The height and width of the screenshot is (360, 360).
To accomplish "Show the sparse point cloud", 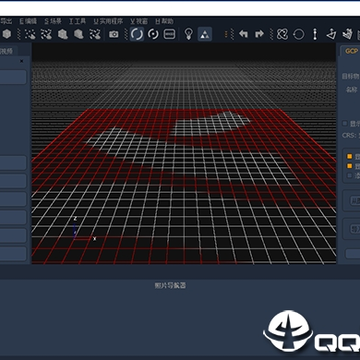I will click(x=30, y=34).
